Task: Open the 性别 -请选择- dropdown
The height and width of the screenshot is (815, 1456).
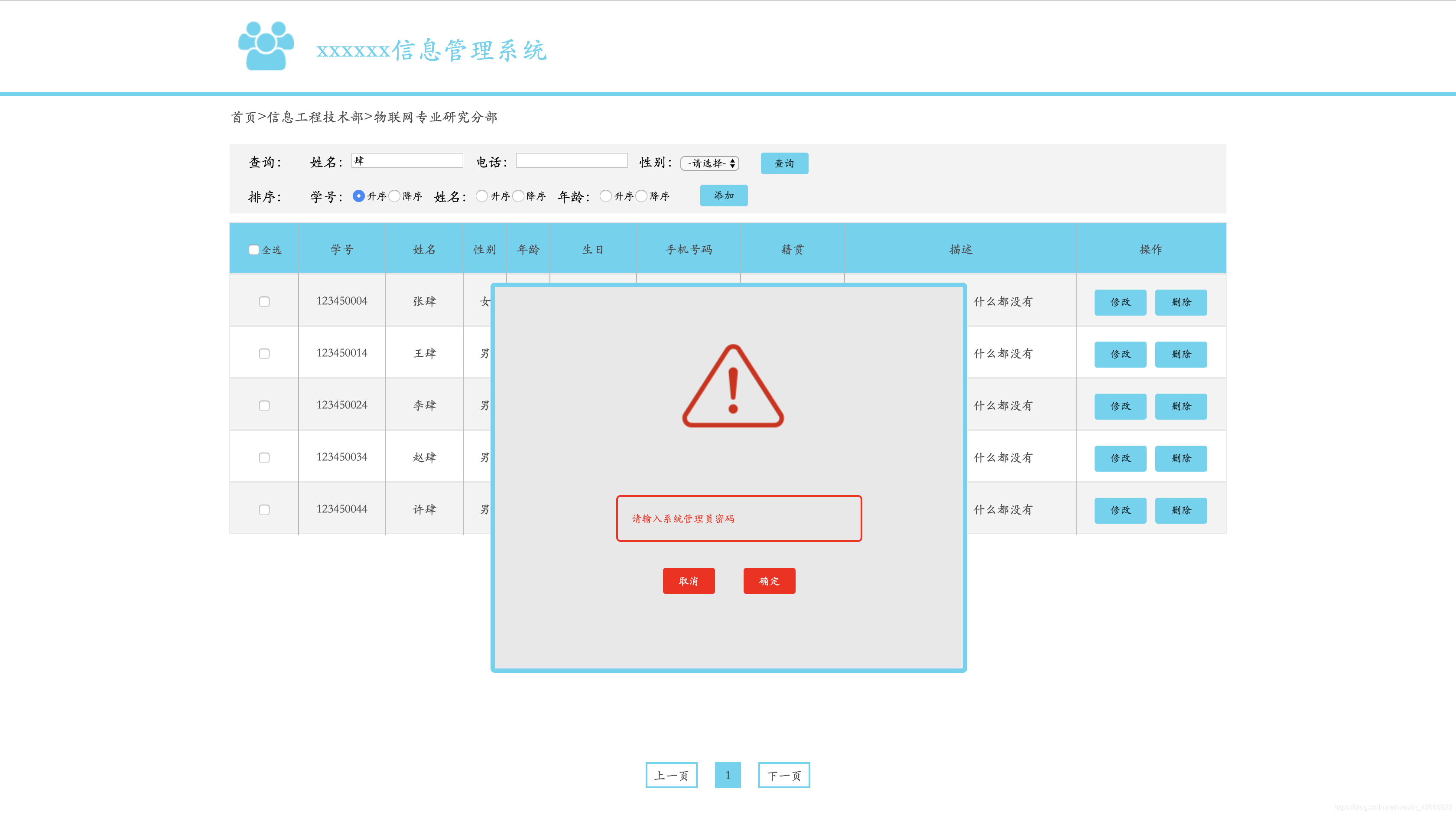Action: (710, 163)
